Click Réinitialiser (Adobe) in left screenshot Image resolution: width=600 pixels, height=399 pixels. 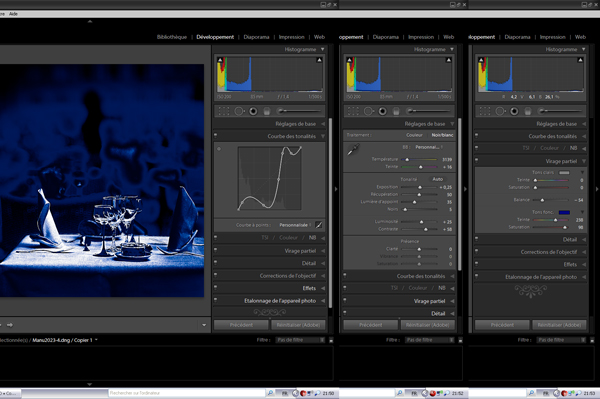pyautogui.click(x=298, y=325)
